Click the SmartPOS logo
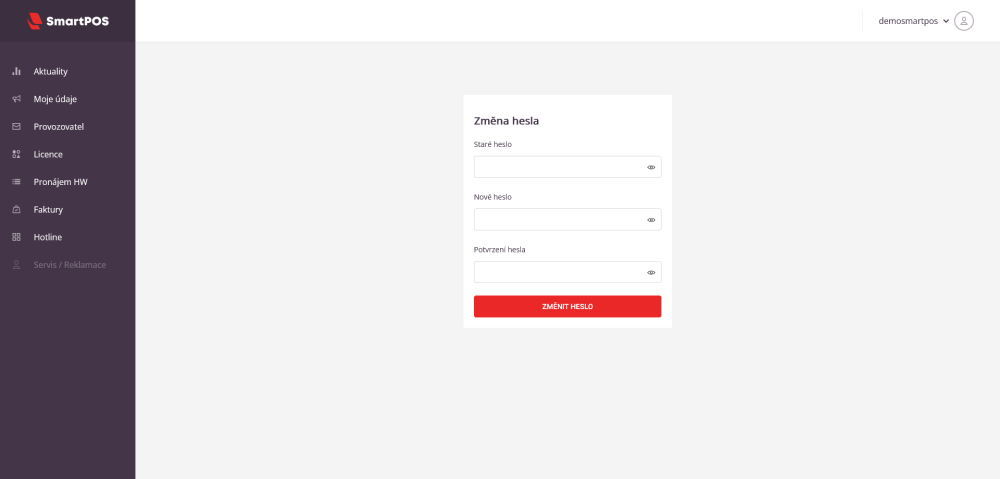 [67, 20]
